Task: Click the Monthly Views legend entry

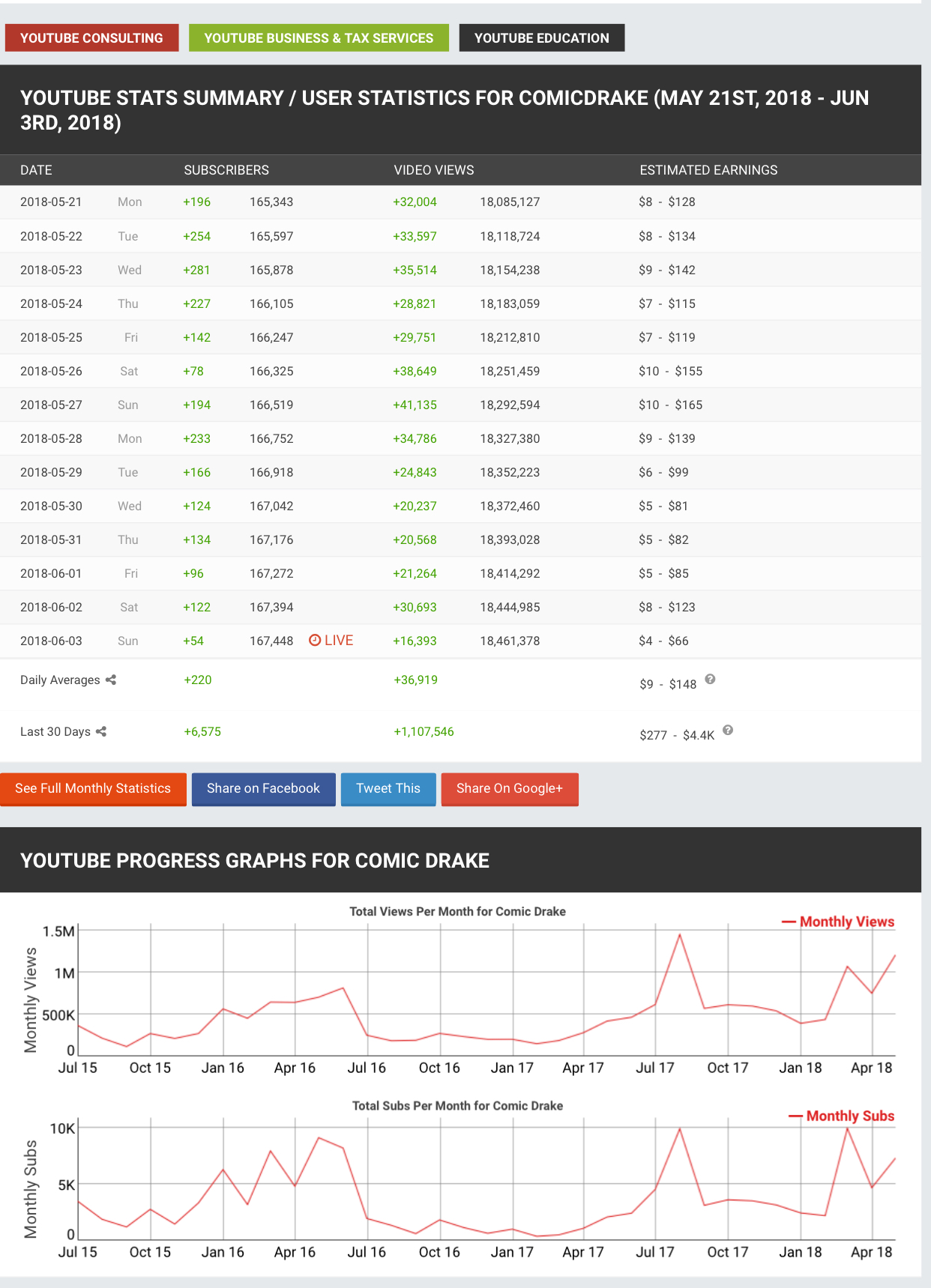Action: pyautogui.click(x=838, y=922)
